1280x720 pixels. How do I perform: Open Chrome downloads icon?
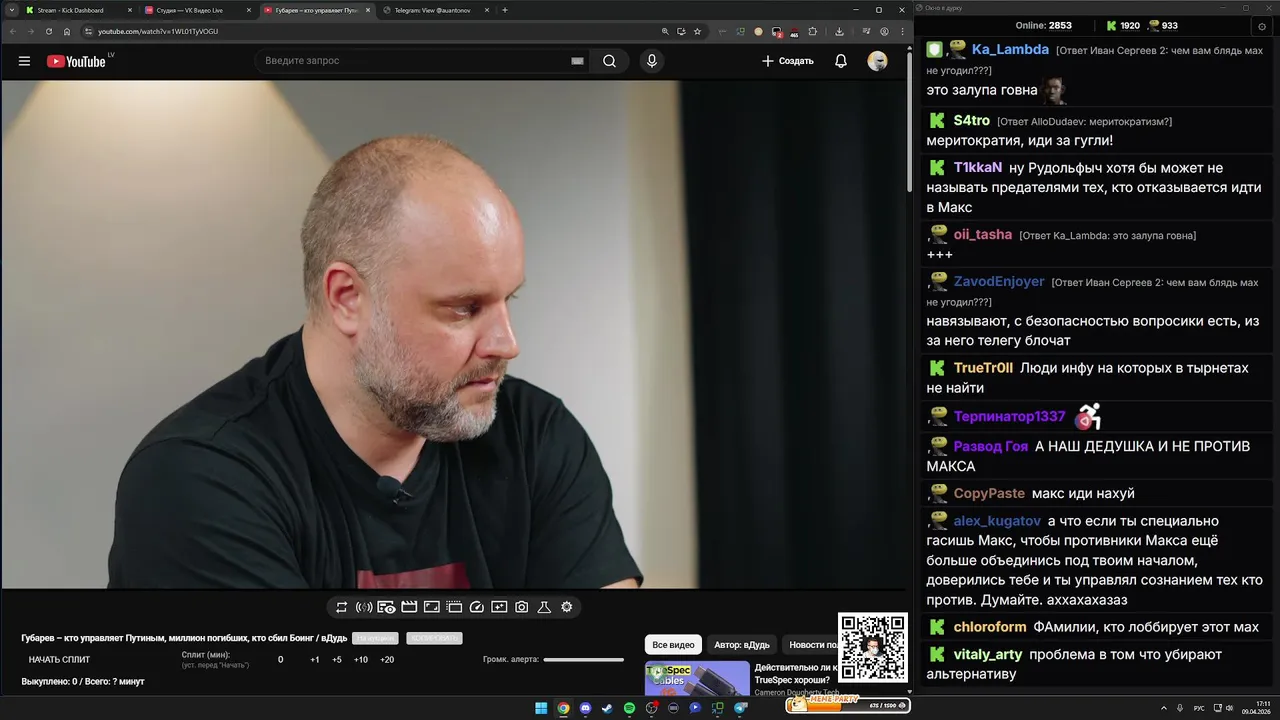pos(839,31)
